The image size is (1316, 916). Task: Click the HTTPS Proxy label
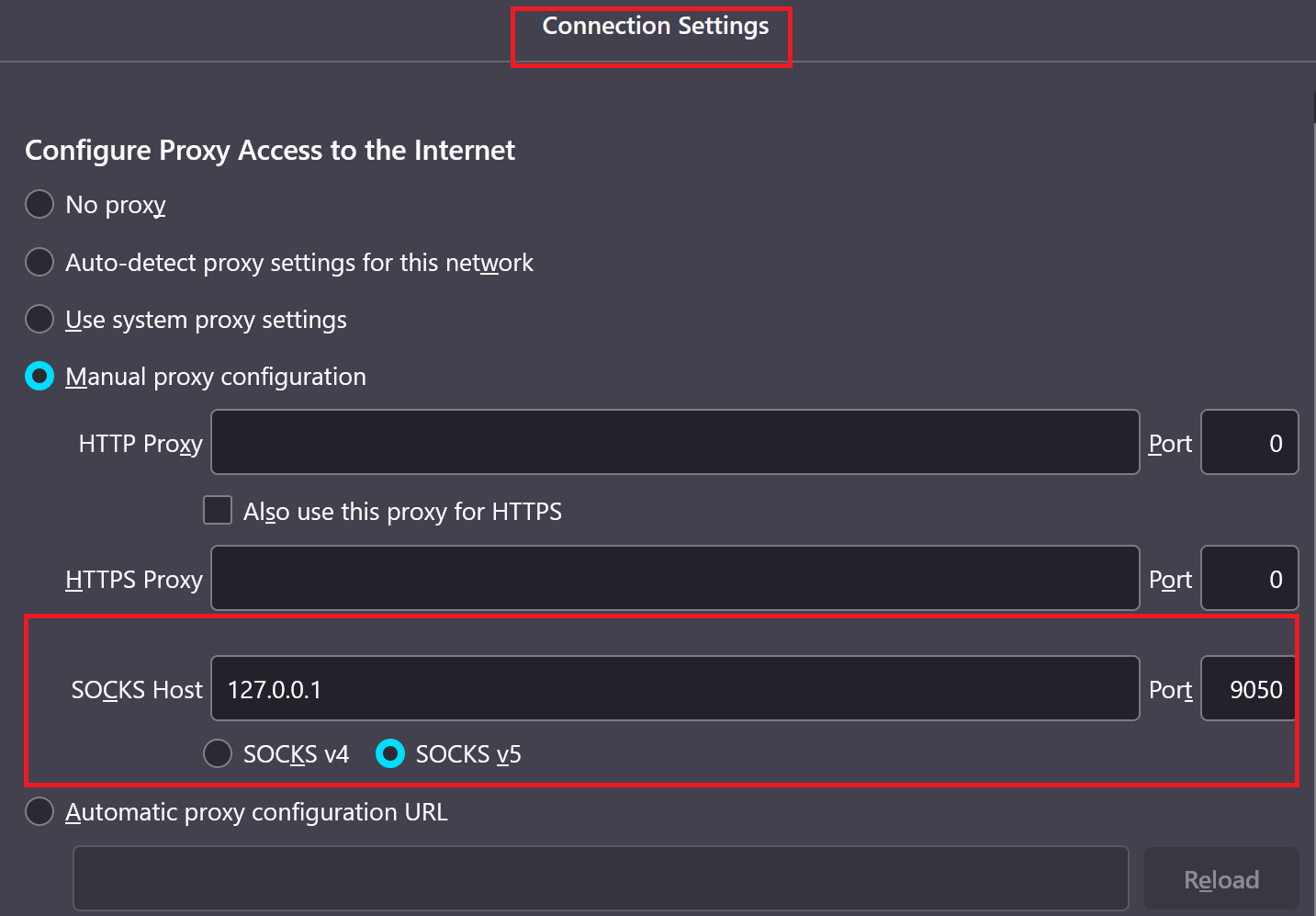coord(134,579)
